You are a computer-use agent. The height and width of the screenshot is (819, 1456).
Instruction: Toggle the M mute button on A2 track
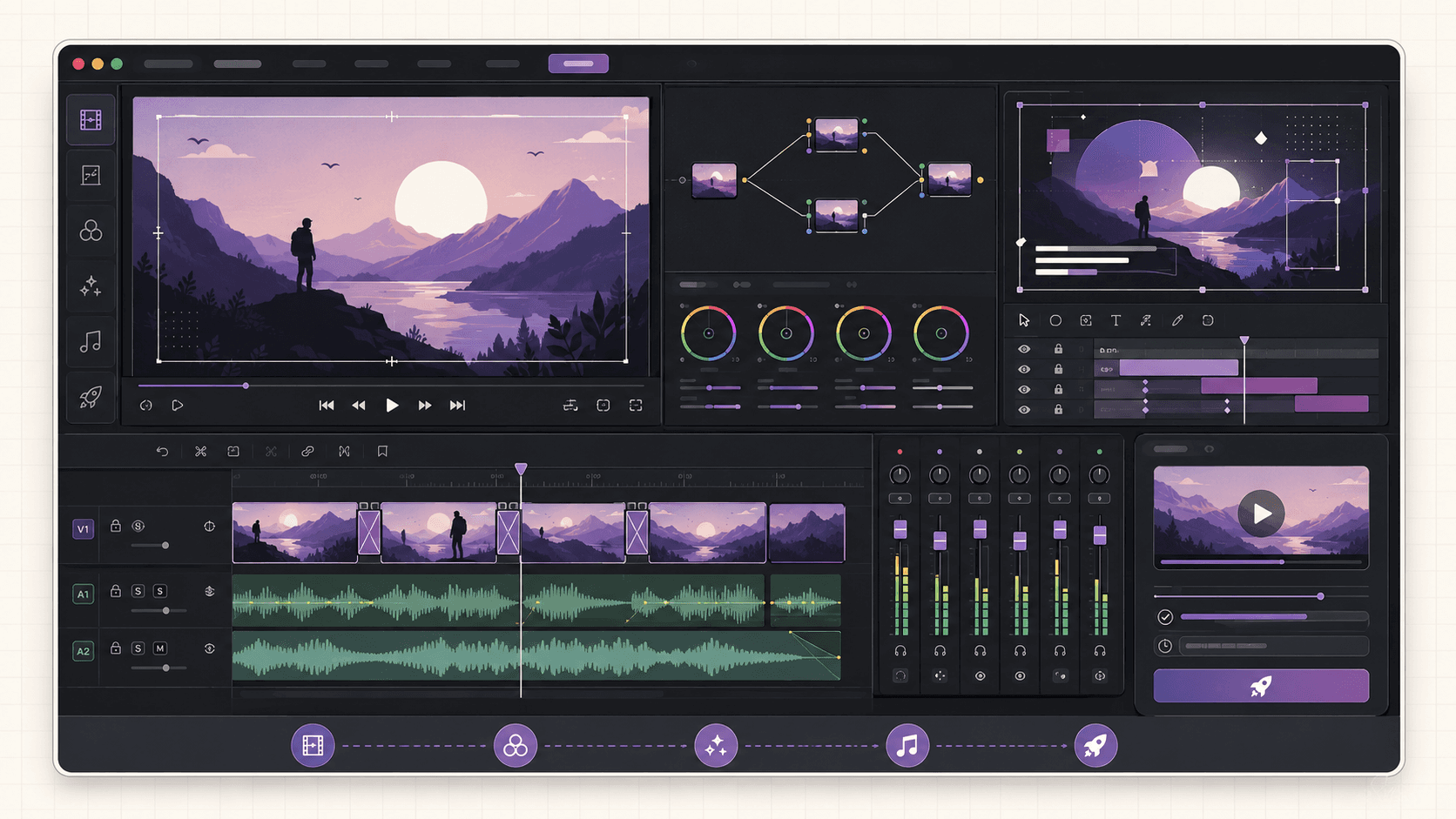point(160,648)
